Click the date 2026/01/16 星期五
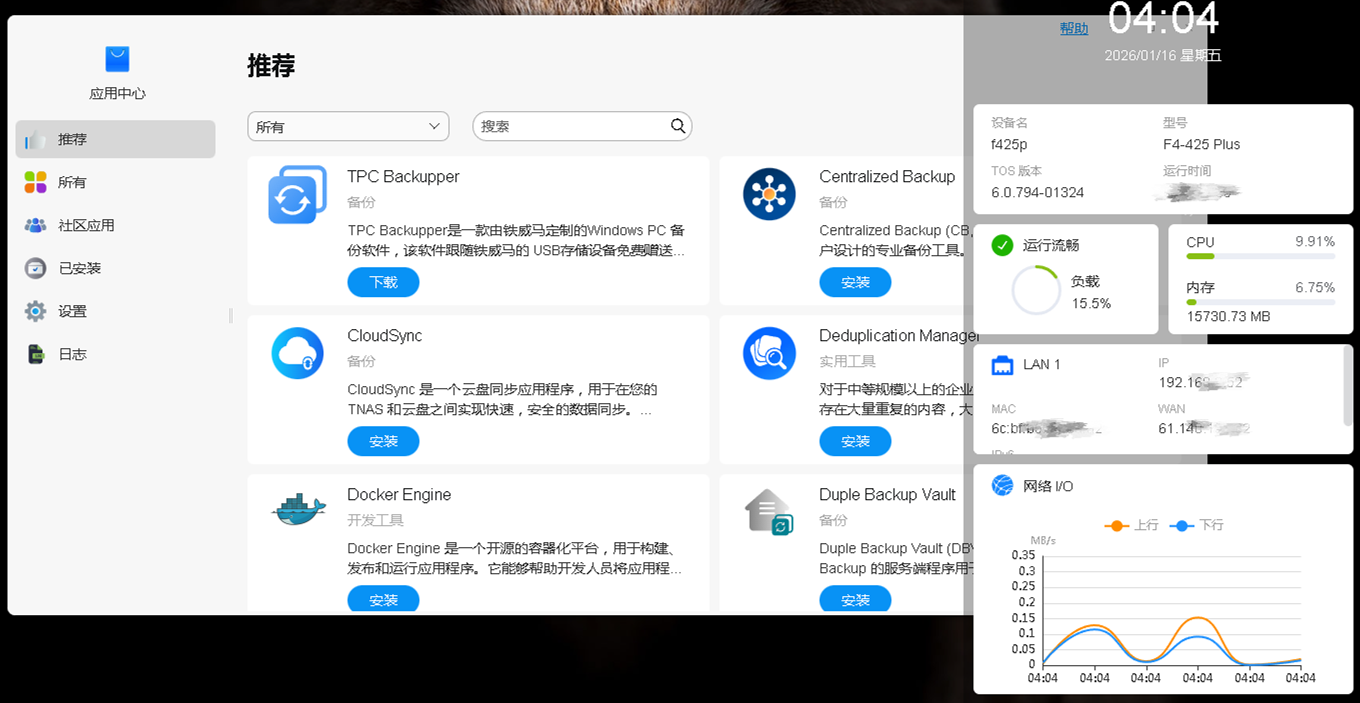Image resolution: width=1360 pixels, height=703 pixels. coord(1163,55)
